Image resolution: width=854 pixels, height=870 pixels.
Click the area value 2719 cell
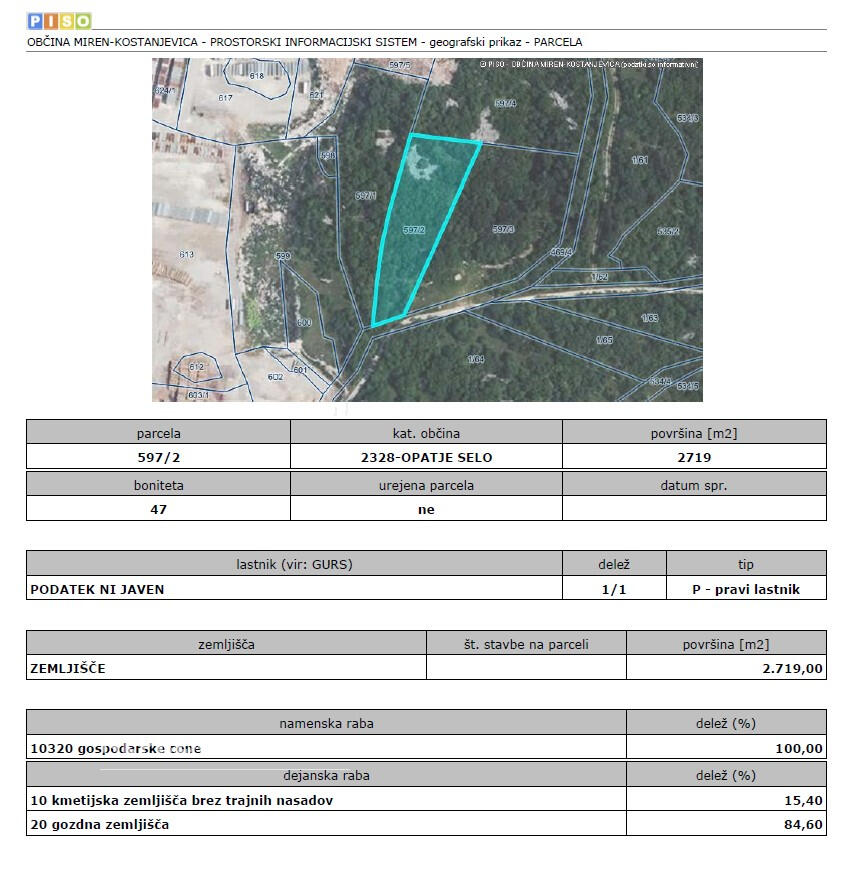click(694, 457)
